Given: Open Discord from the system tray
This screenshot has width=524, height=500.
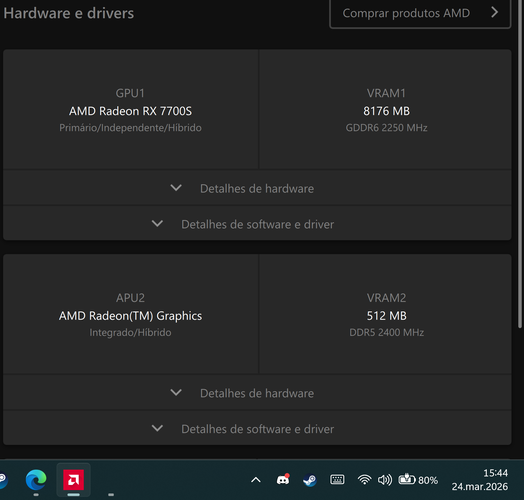Looking at the screenshot, I should tap(283, 480).
